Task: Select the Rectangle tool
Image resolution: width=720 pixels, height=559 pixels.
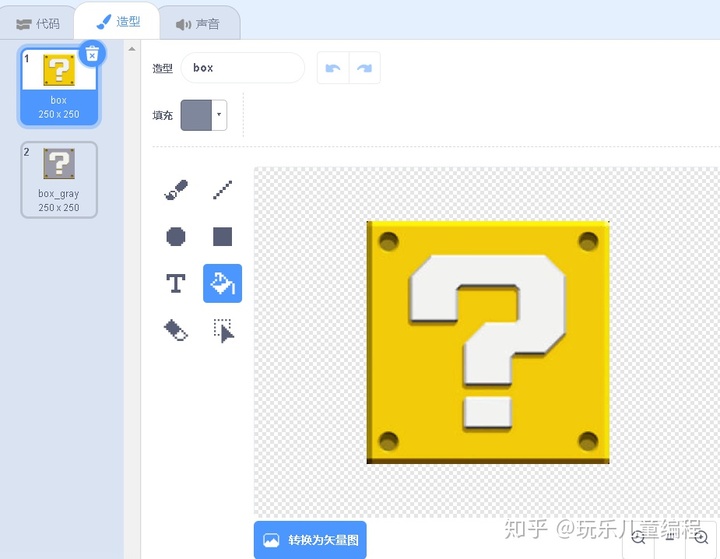Action: [x=223, y=237]
